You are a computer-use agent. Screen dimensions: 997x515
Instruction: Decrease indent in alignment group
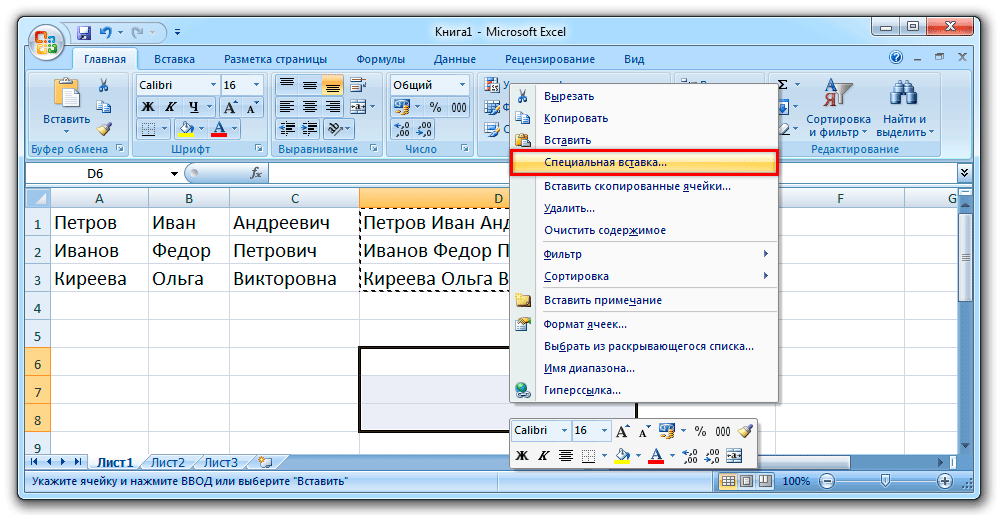click(x=287, y=129)
